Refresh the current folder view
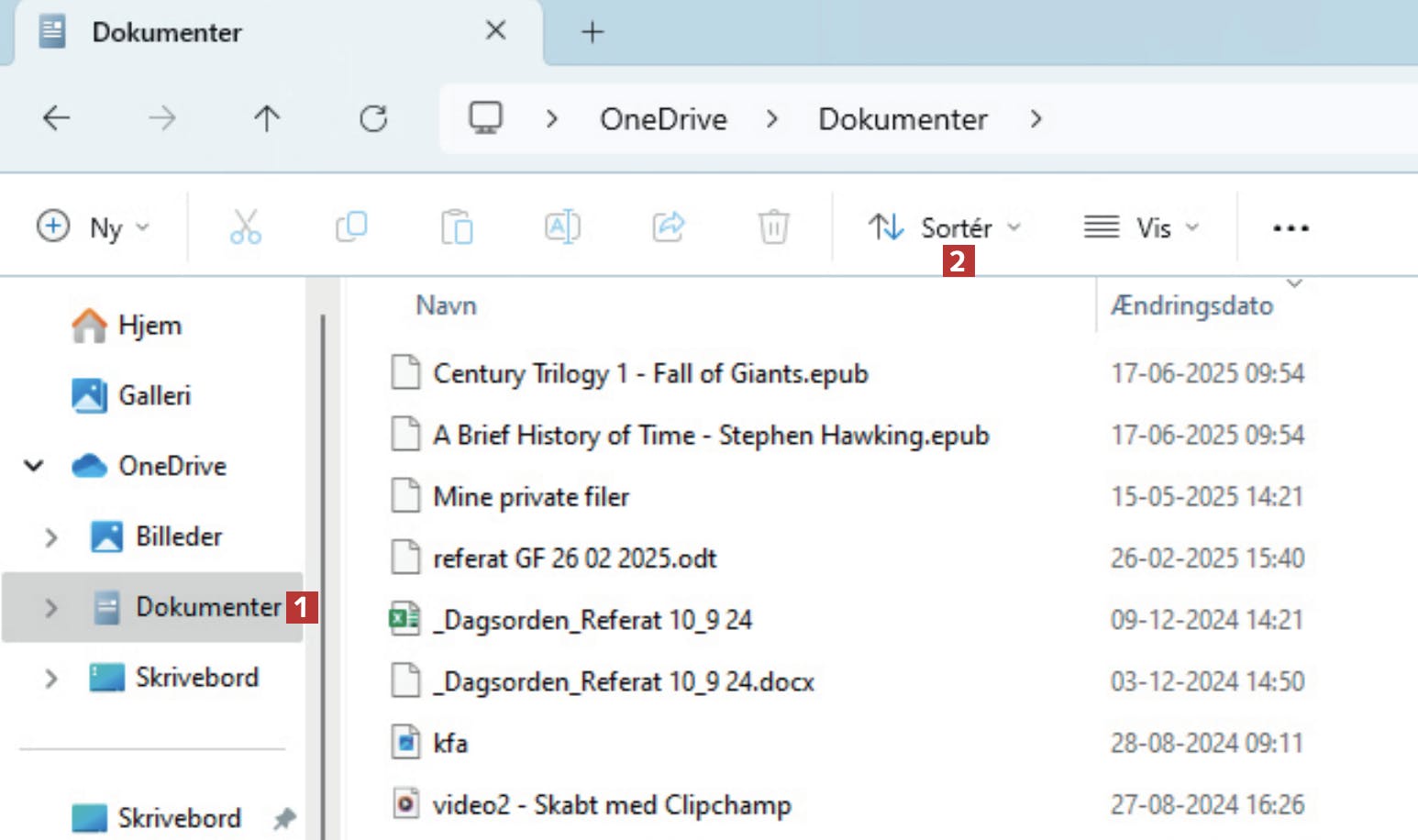This screenshot has width=1418, height=840. (x=373, y=118)
